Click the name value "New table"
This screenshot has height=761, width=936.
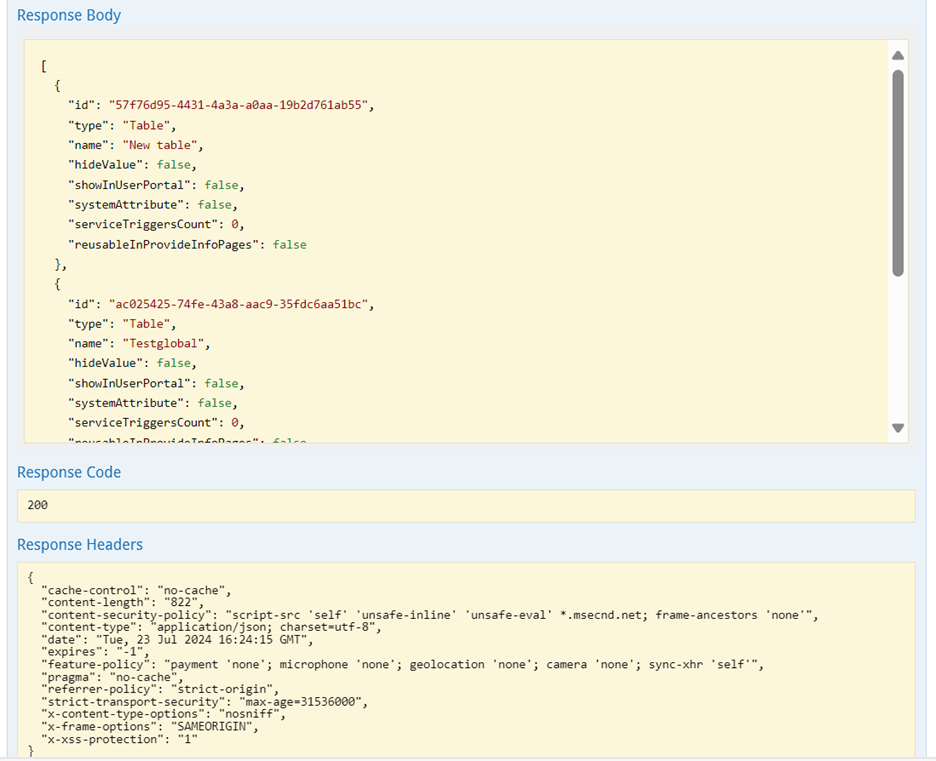160,145
